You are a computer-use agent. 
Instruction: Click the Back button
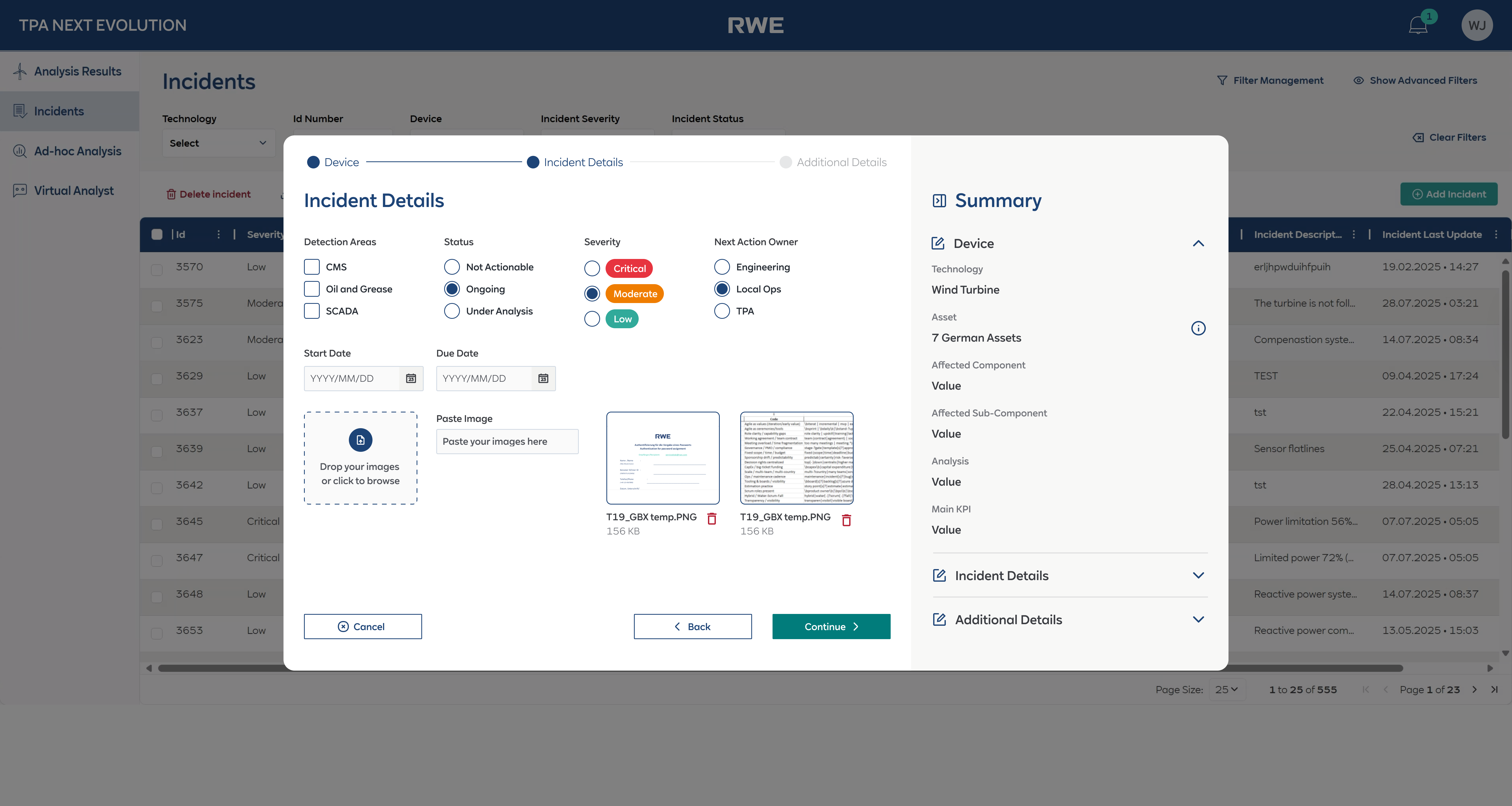(693, 627)
